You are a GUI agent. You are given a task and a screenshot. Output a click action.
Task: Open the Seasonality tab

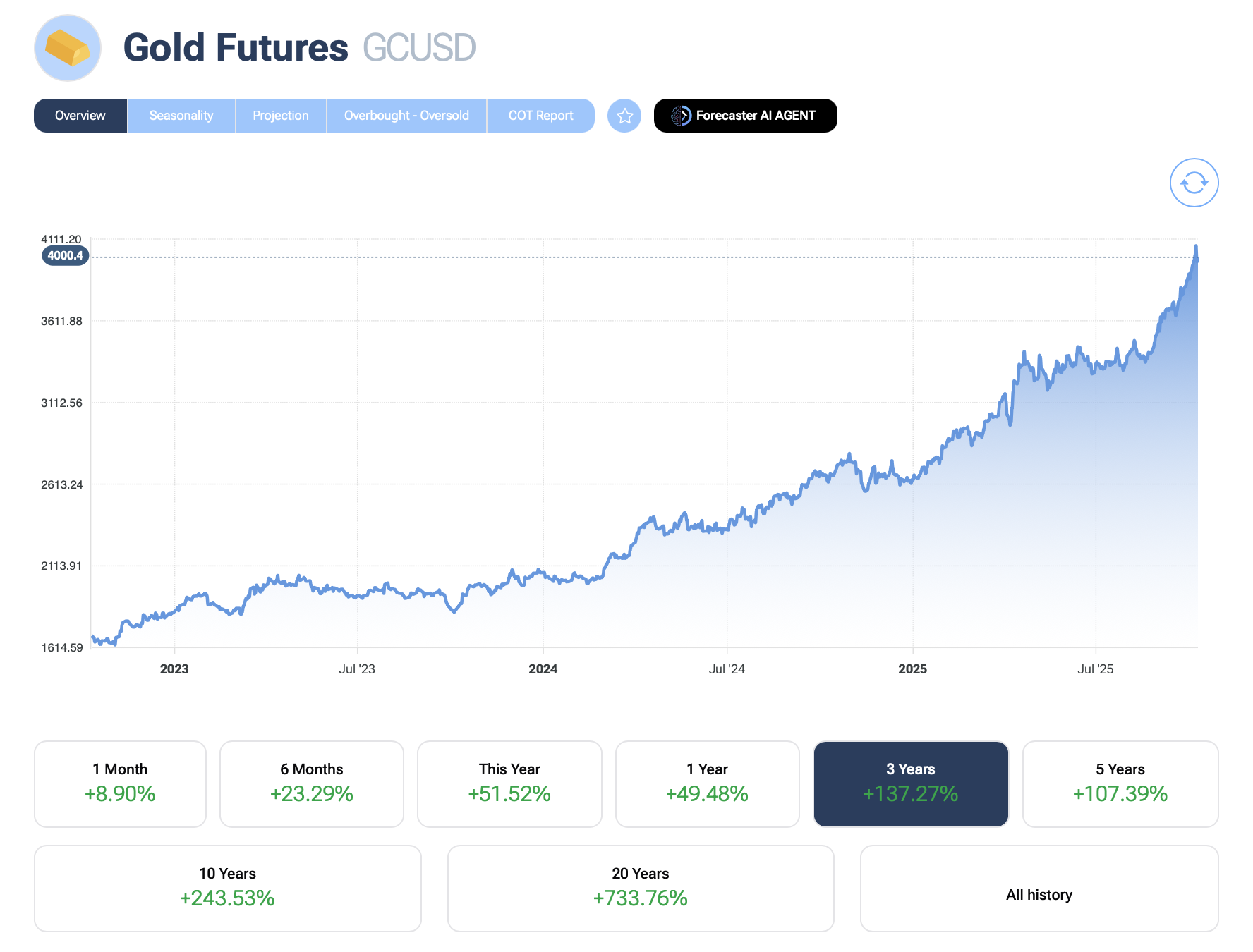[x=181, y=116]
